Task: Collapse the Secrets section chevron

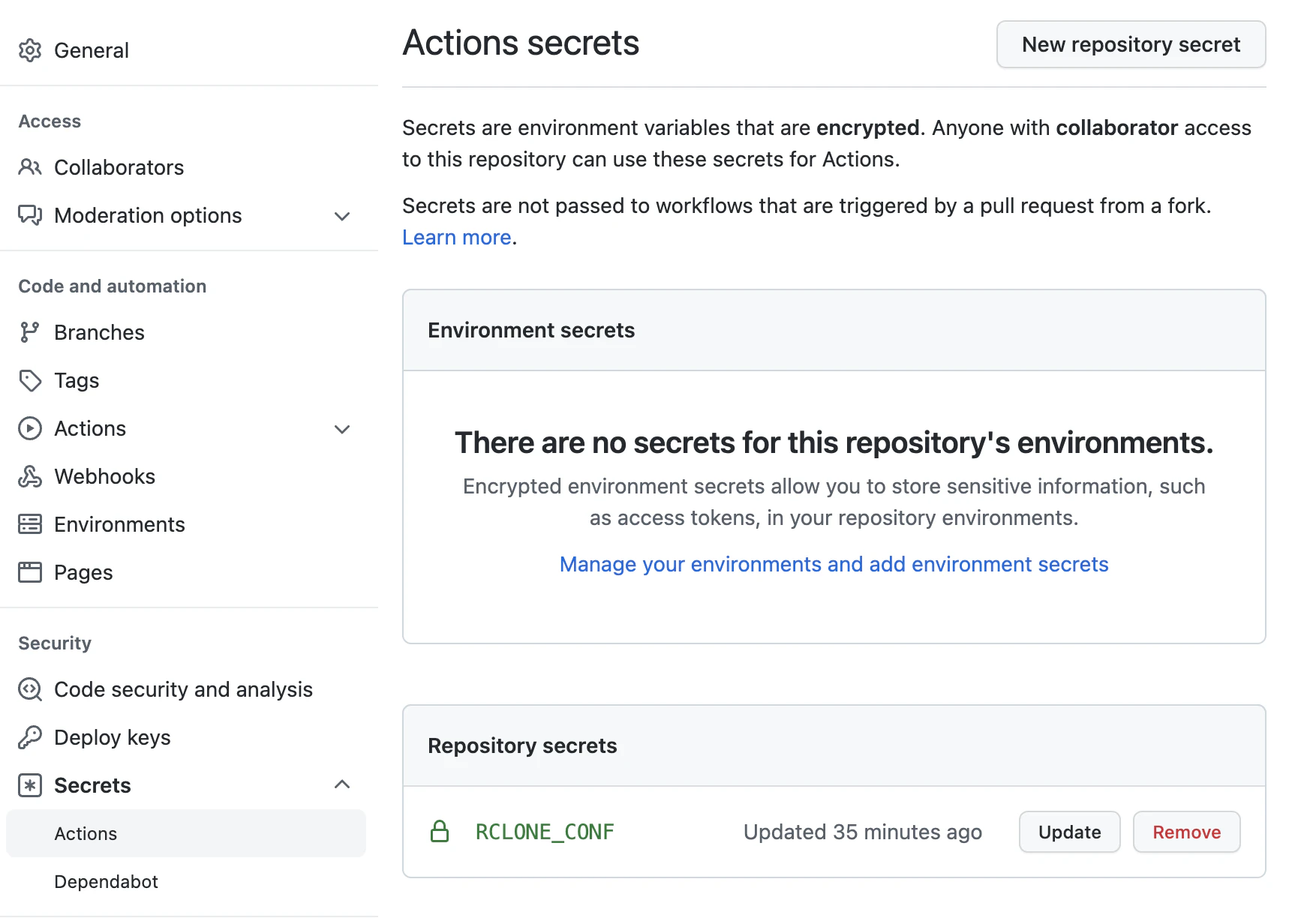Action: [342, 784]
